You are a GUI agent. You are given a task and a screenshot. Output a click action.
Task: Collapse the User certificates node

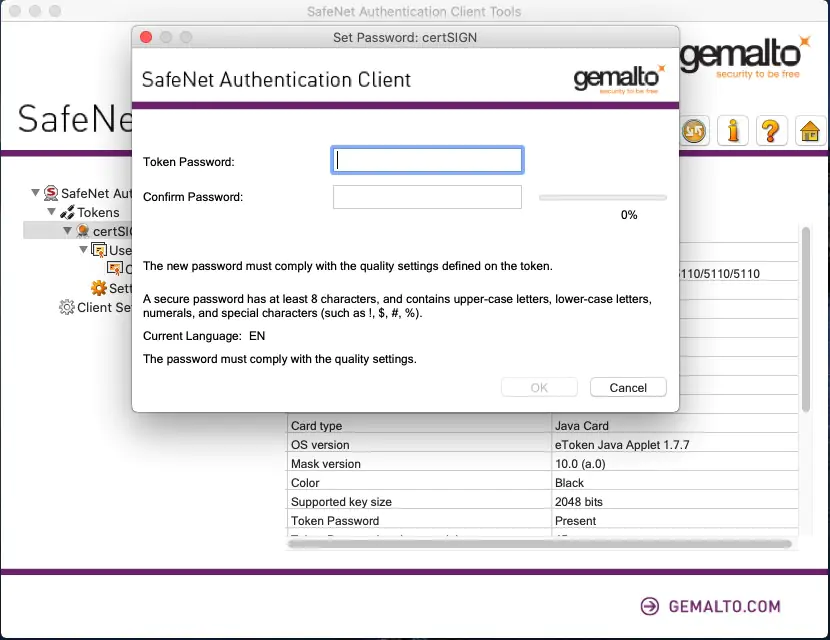[84, 250]
